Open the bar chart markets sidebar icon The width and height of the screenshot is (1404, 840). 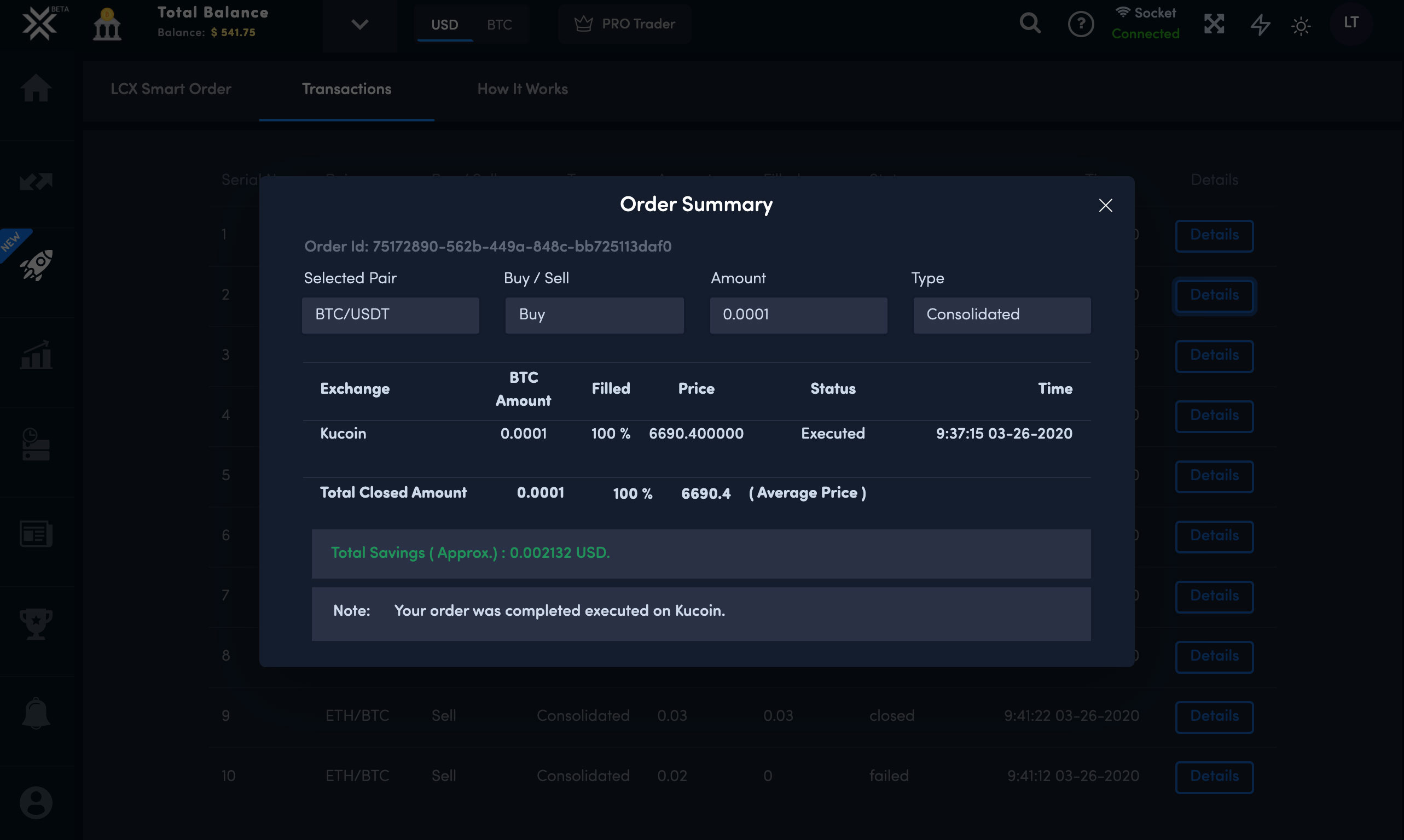(36, 355)
